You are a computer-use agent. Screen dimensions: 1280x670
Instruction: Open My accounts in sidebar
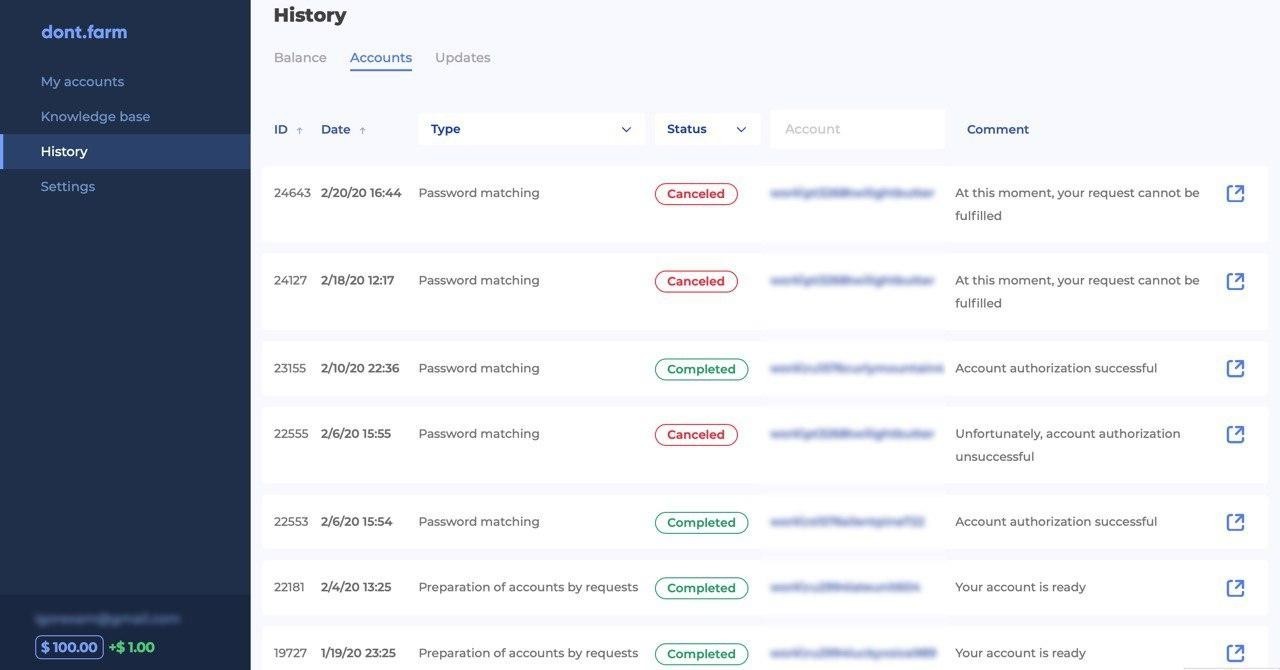point(82,82)
